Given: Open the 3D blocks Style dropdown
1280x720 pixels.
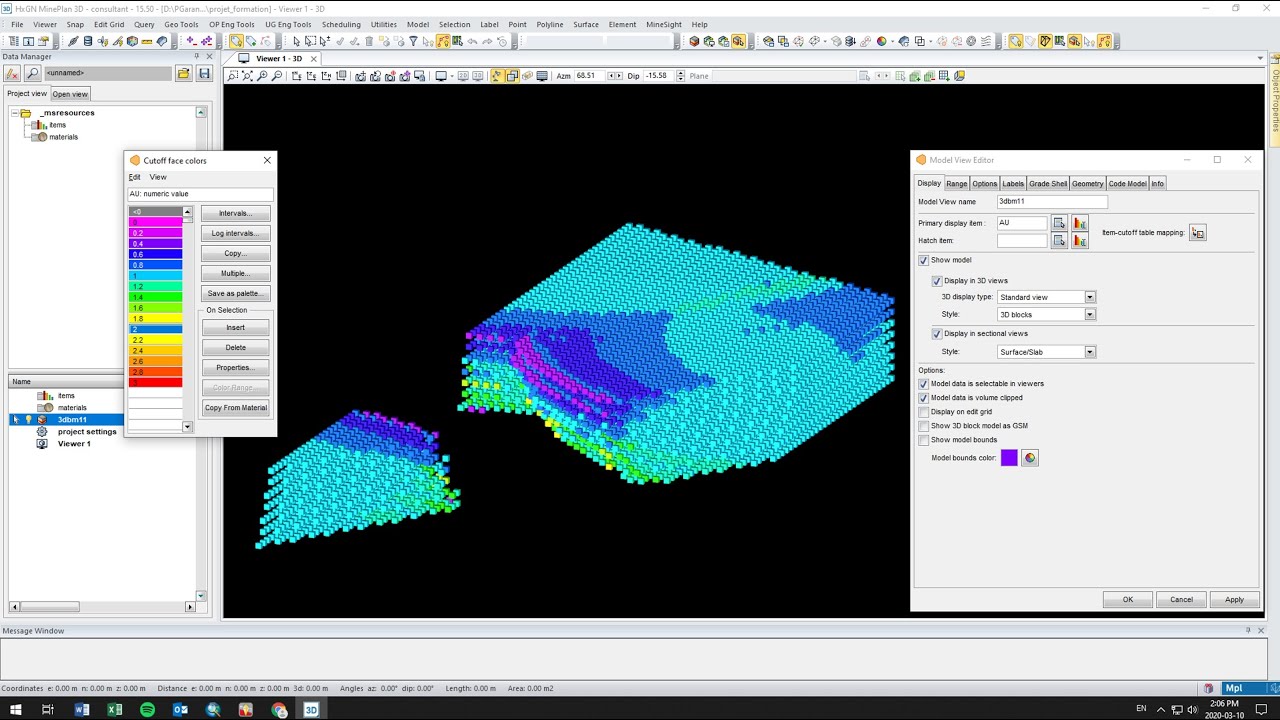Looking at the screenshot, I should click(x=1090, y=315).
